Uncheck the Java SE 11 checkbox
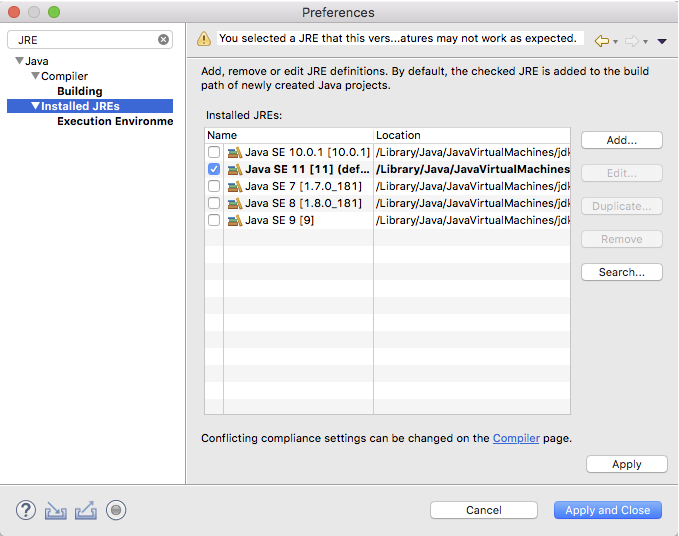The height and width of the screenshot is (536, 679). pyautogui.click(x=214, y=169)
